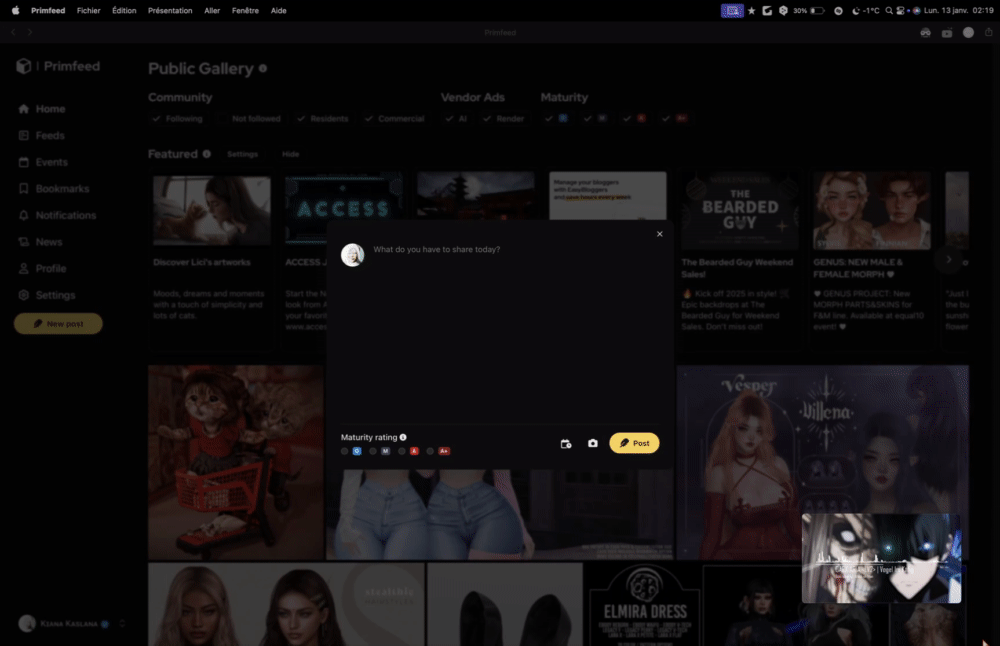This screenshot has width=1000, height=646.
Task: Click the incognito glasses icon in toolbar
Action: click(x=925, y=33)
